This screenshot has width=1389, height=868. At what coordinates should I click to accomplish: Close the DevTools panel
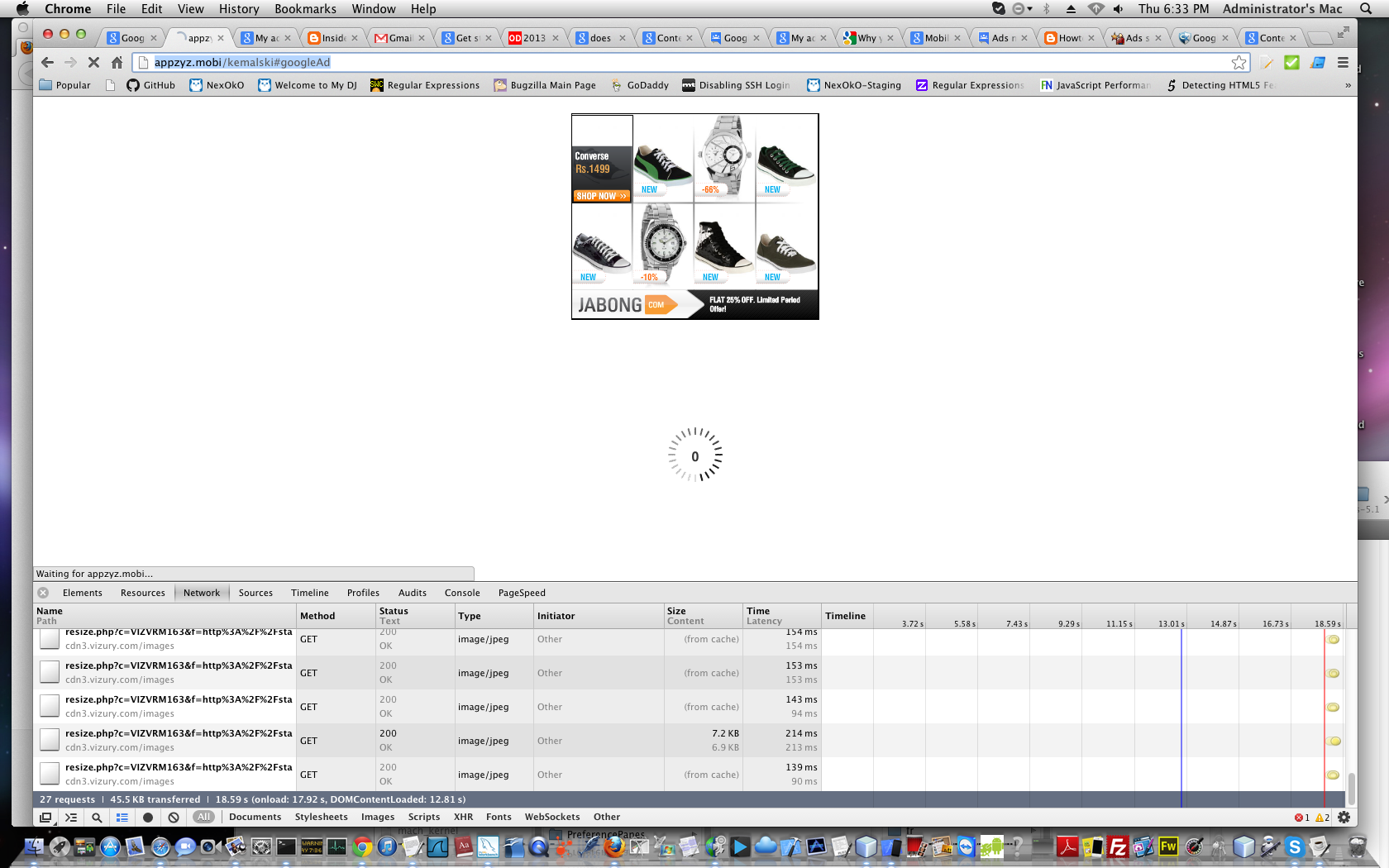[x=43, y=593]
